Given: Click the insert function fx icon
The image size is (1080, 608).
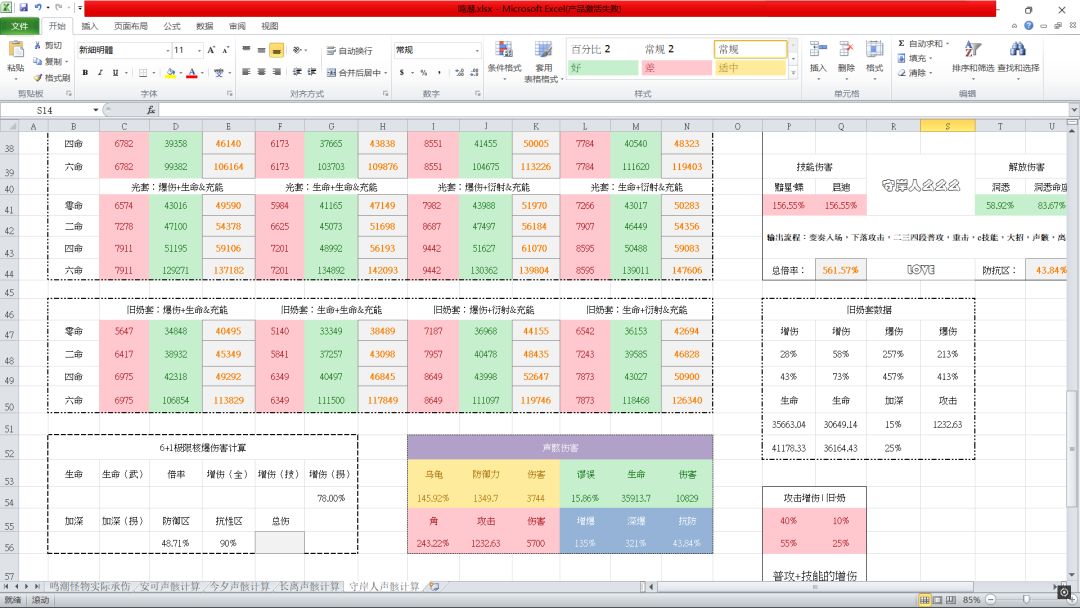Looking at the screenshot, I should pos(151,110).
